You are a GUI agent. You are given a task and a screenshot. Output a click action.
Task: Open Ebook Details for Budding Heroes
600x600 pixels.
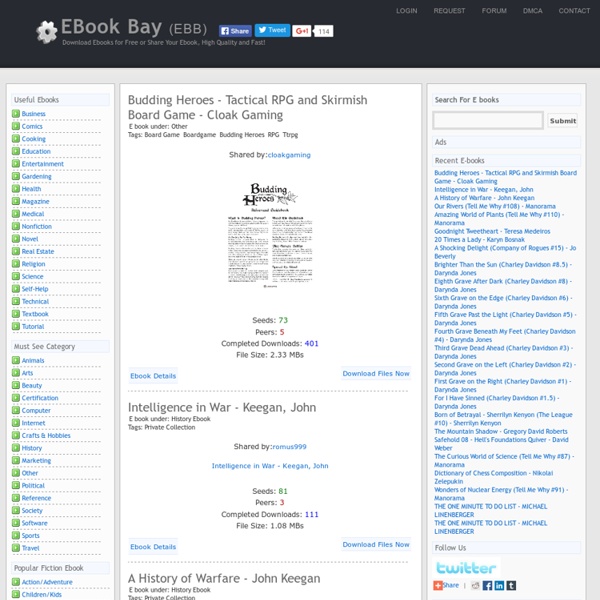153,376
